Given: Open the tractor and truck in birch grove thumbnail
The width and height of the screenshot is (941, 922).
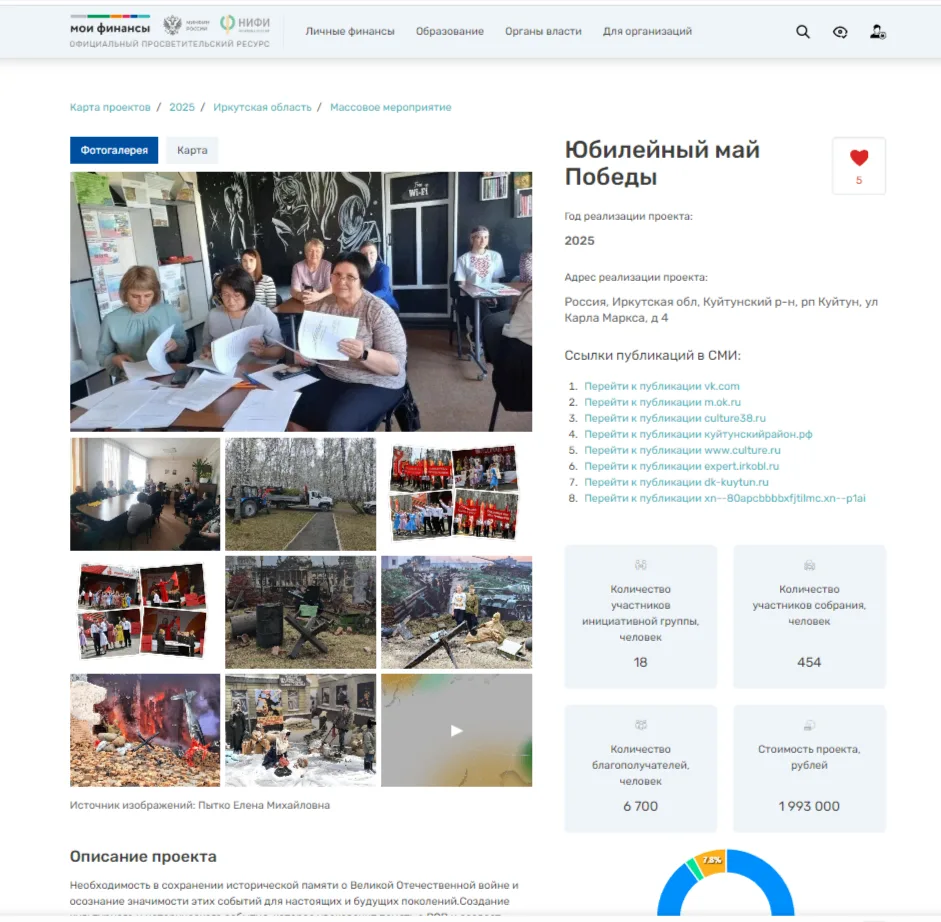Looking at the screenshot, I should click(x=301, y=494).
